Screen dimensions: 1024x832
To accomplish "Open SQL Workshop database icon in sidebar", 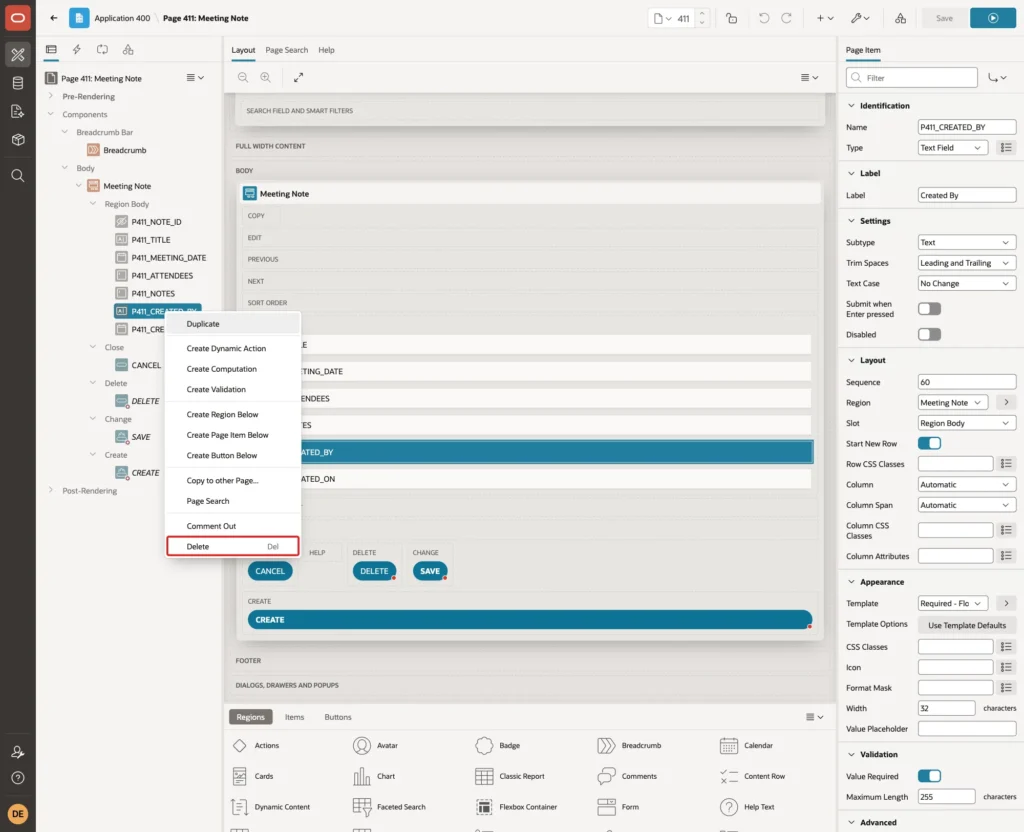I will click(18, 83).
